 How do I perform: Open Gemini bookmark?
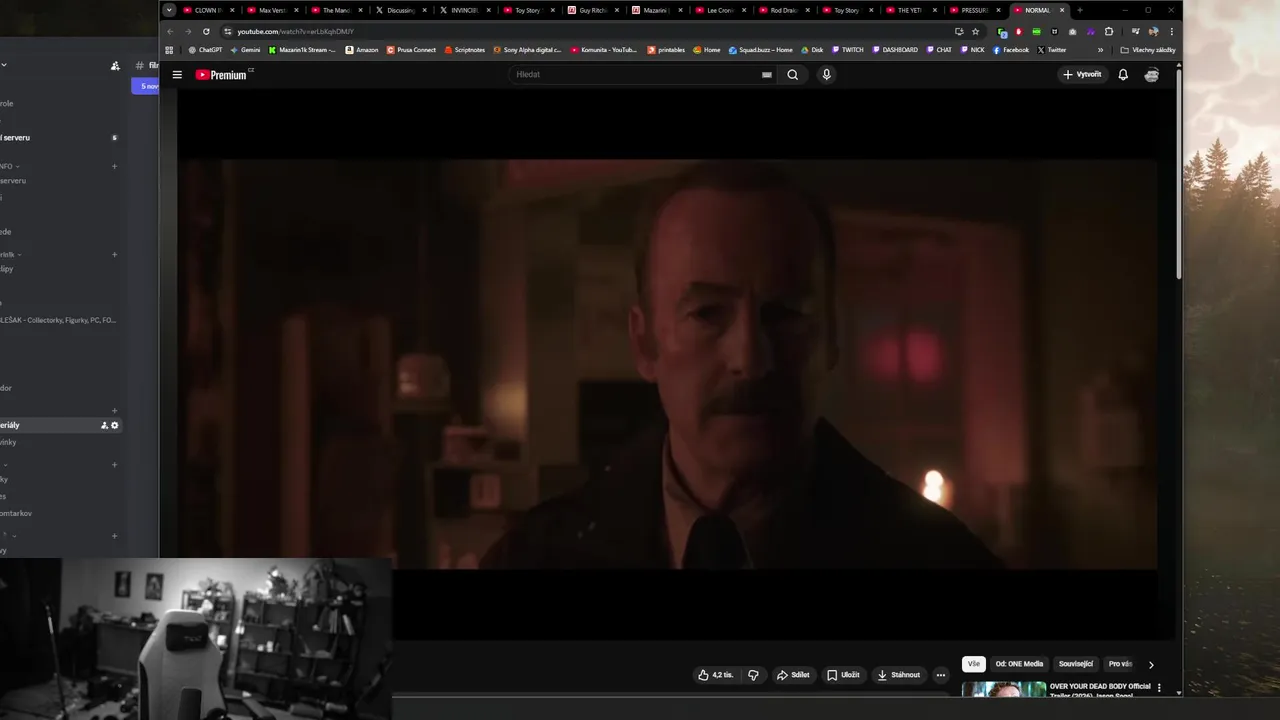tap(245, 50)
